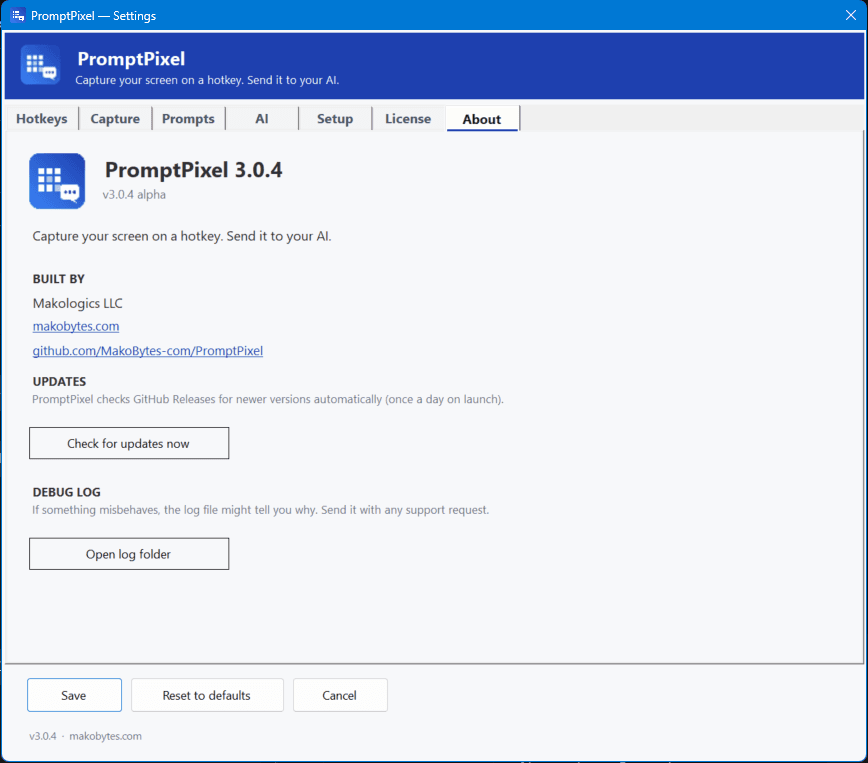Click the PromptPixel logo in blue header
The width and height of the screenshot is (868, 763).
click(40, 65)
